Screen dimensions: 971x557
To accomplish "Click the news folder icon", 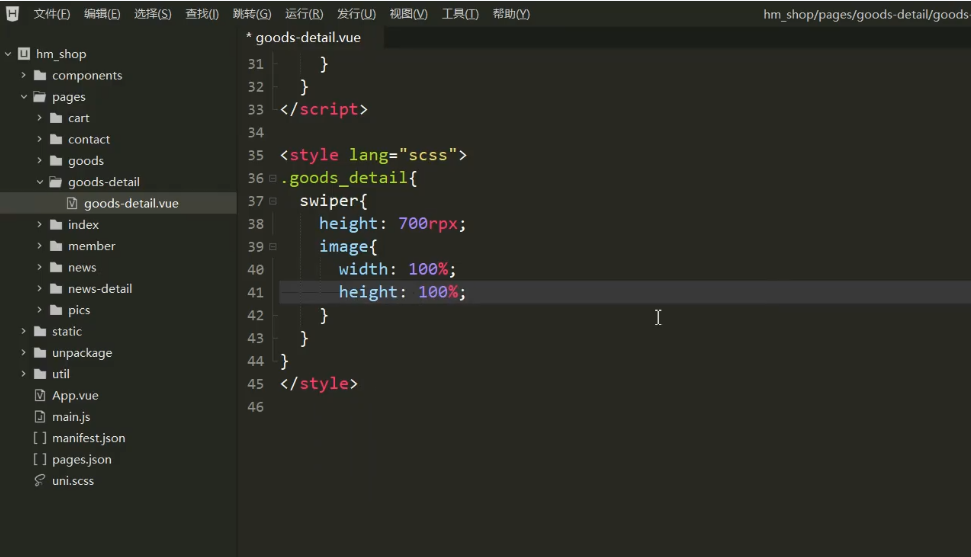I will click(56, 267).
